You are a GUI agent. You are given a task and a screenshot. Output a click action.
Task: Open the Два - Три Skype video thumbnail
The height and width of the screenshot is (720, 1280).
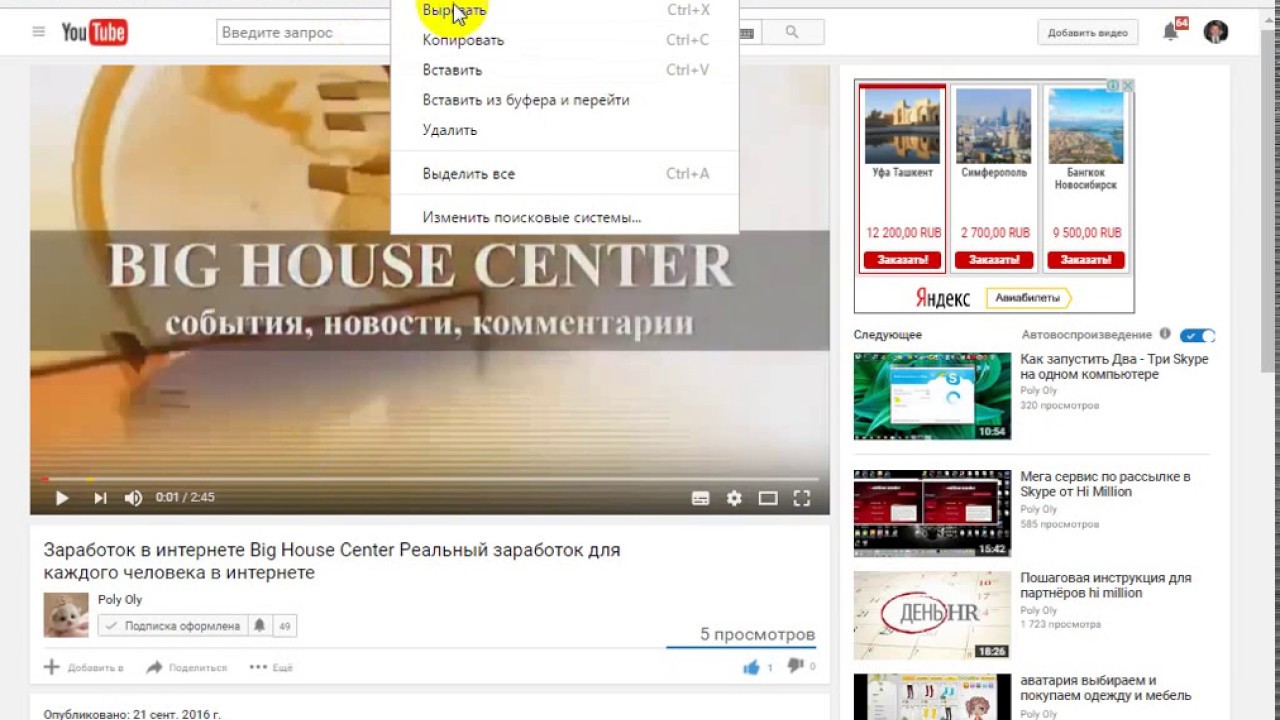pos(932,396)
